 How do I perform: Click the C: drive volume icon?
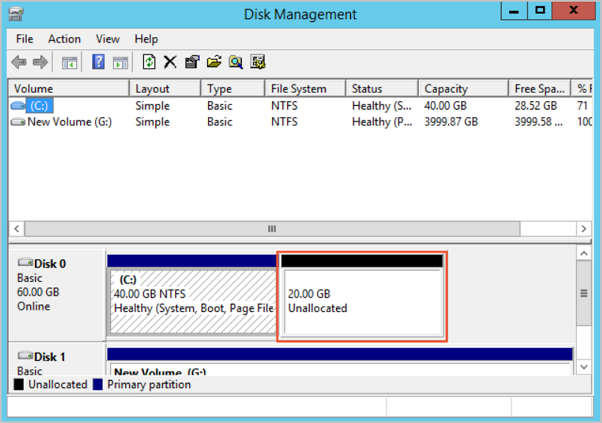[18, 106]
